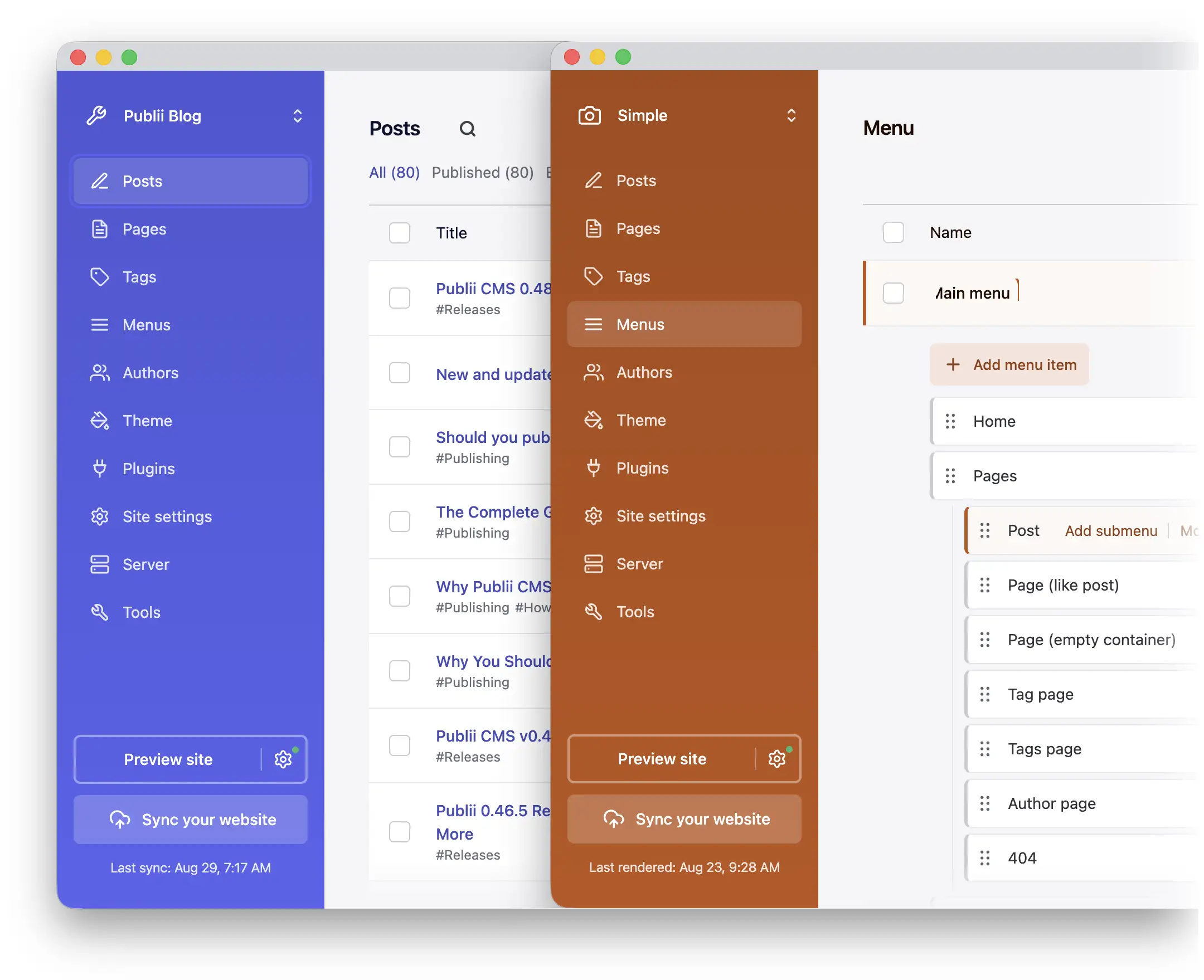Open Site settings in the orange sidebar

[x=684, y=516]
